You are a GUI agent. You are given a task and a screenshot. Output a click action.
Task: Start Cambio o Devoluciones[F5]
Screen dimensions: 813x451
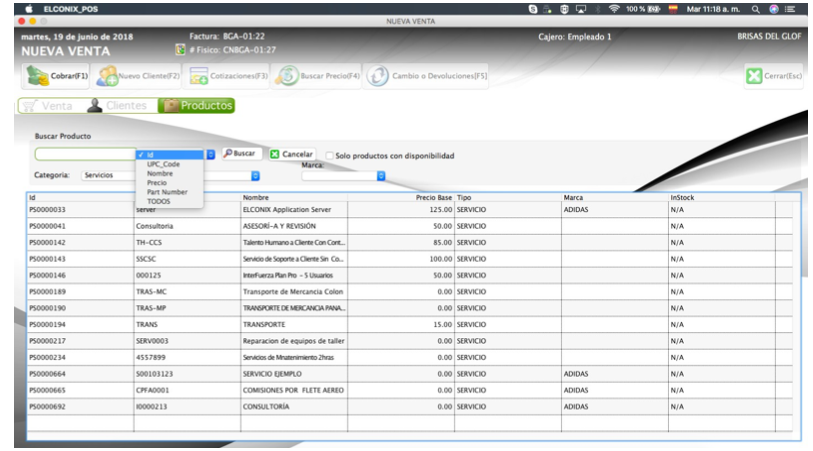tap(426, 76)
